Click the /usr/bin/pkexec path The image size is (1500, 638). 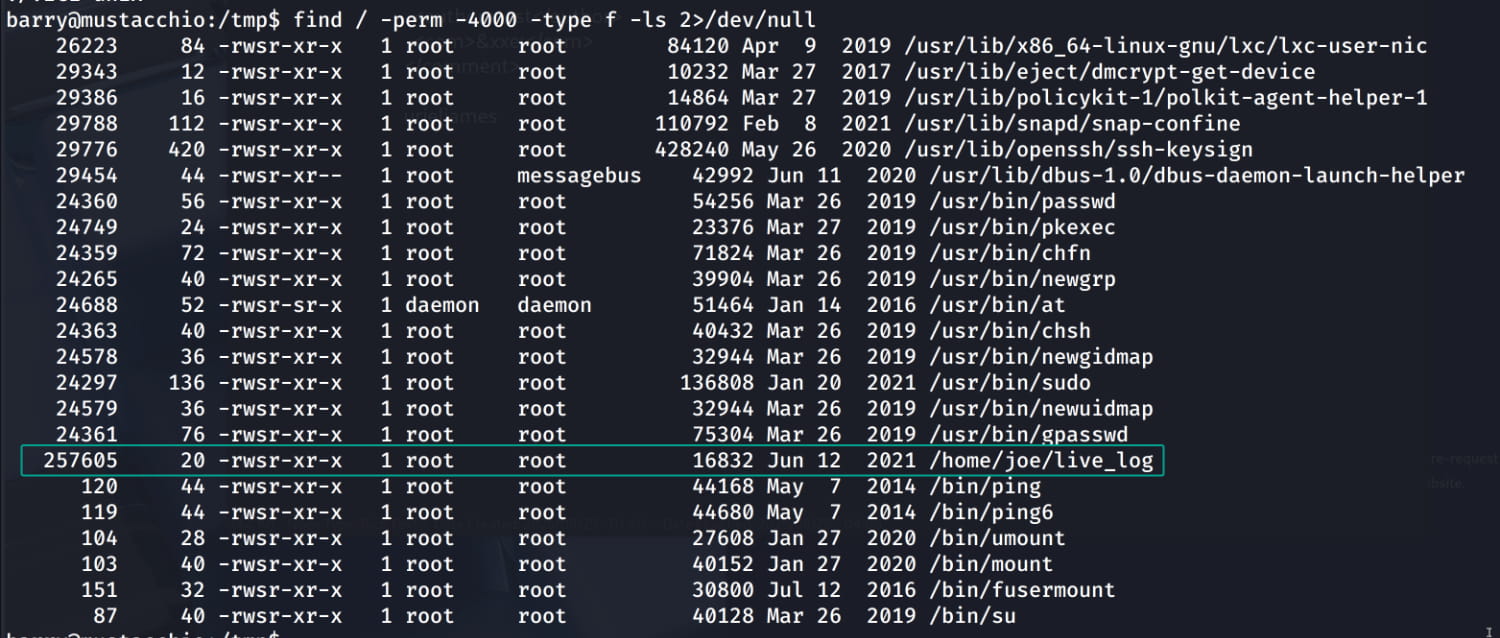pos(1022,227)
